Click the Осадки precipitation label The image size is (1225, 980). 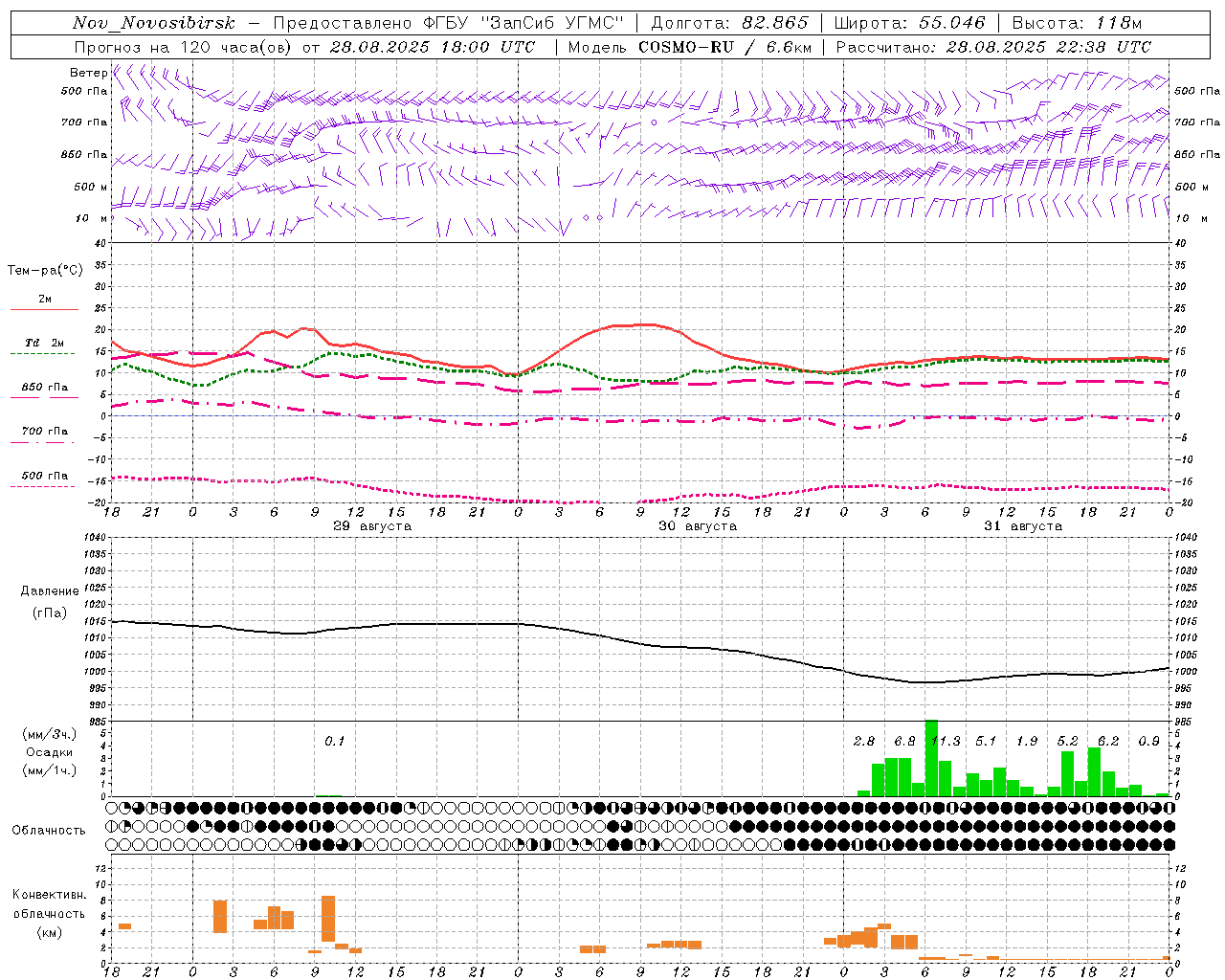pos(49,752)
